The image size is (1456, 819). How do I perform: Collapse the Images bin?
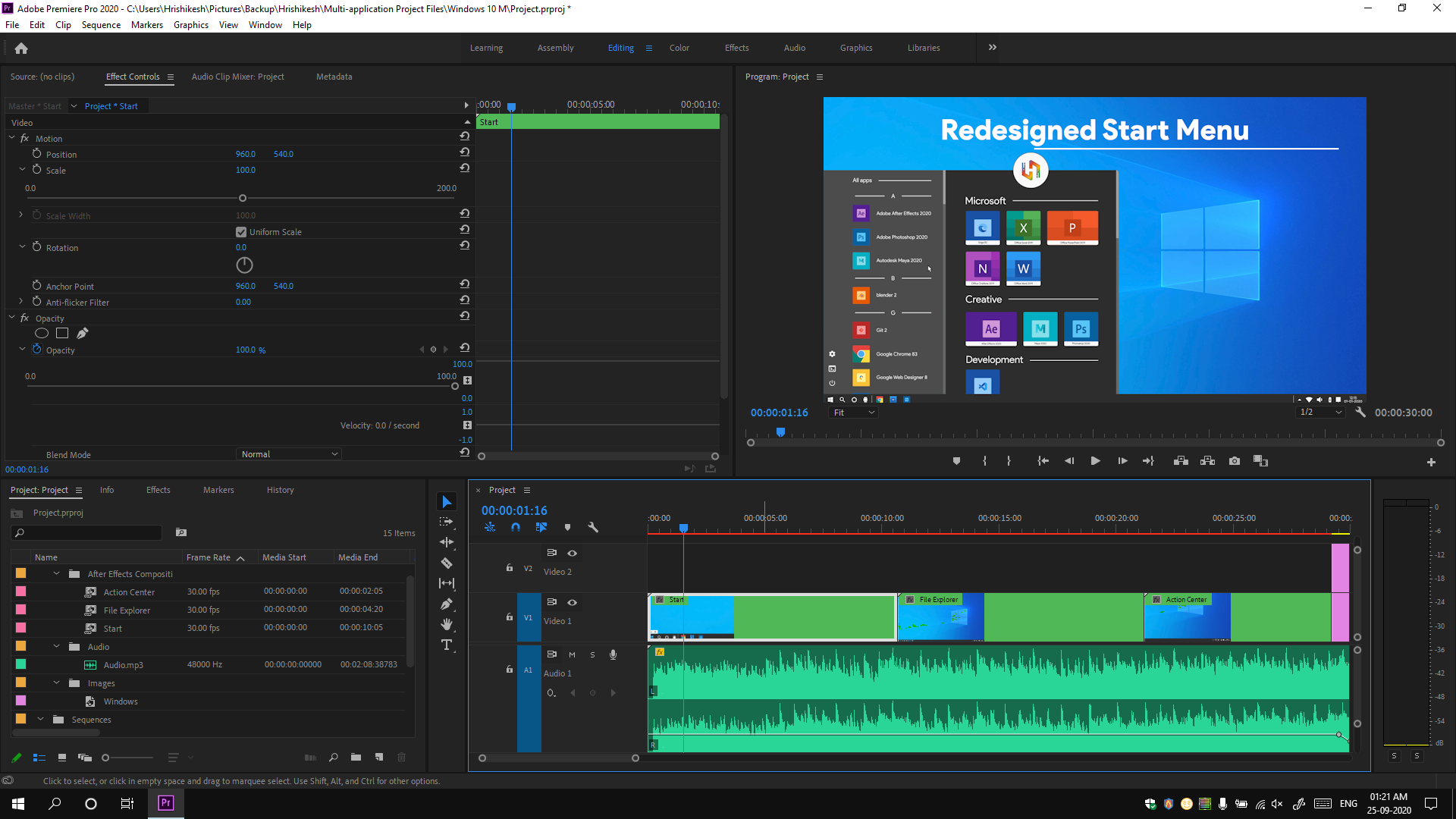pyautogui.click(x=56, y=683)
